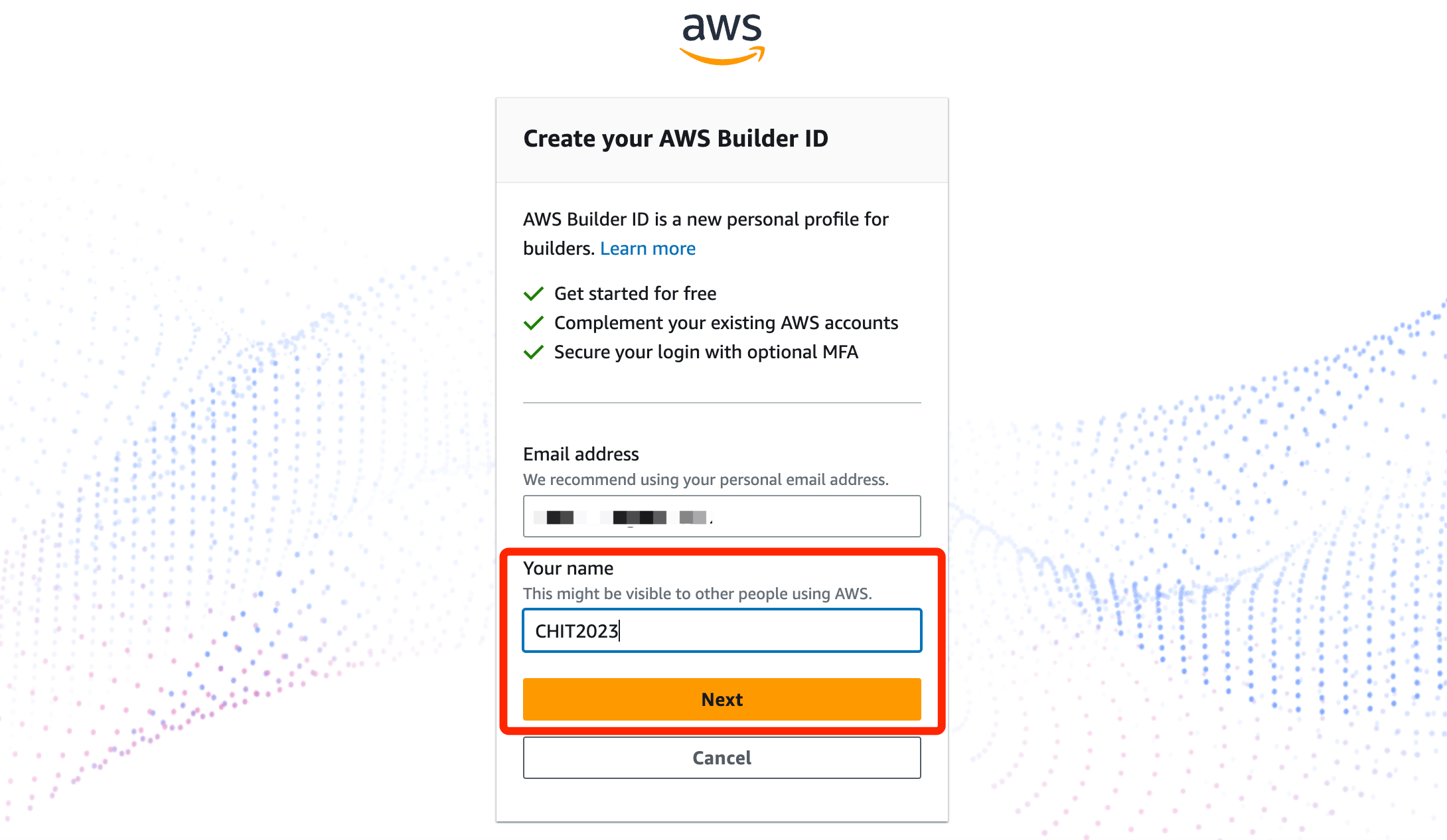Place cursor after CHIT2023 in name field

(621, 631)
